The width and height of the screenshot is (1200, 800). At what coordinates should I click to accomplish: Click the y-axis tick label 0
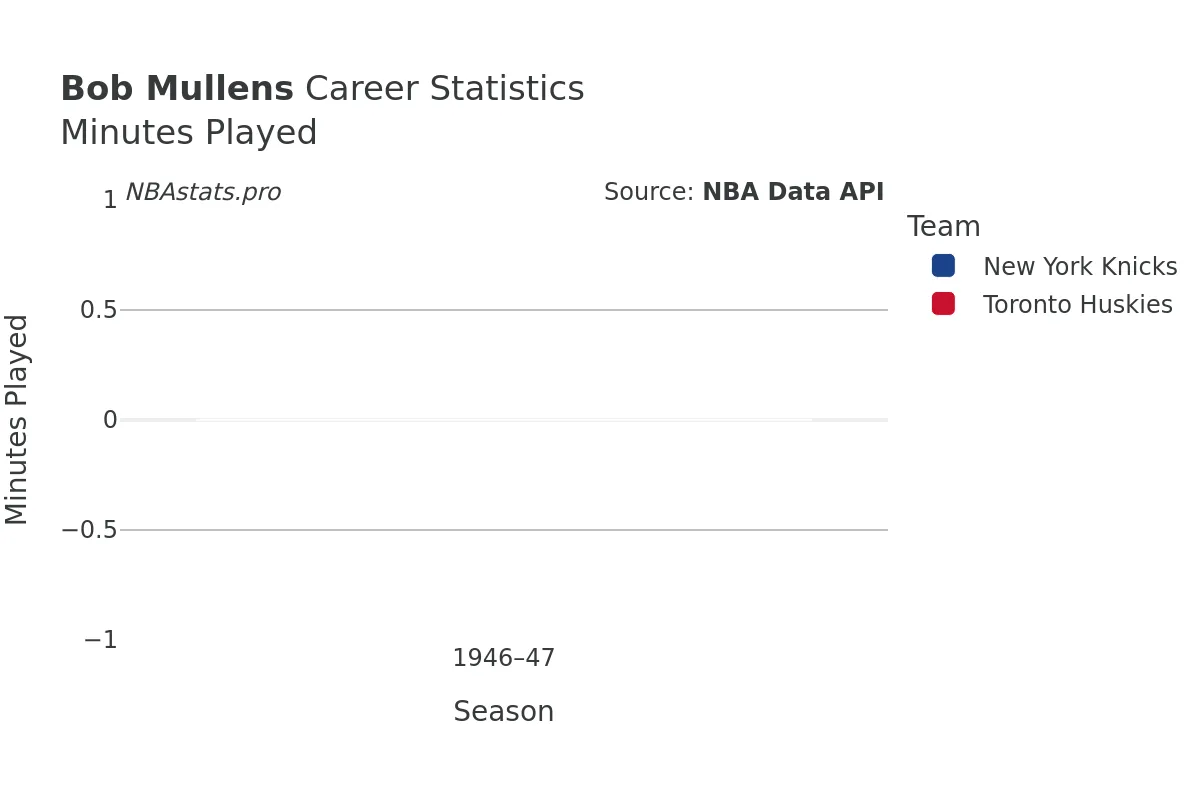tap(110, 420)
